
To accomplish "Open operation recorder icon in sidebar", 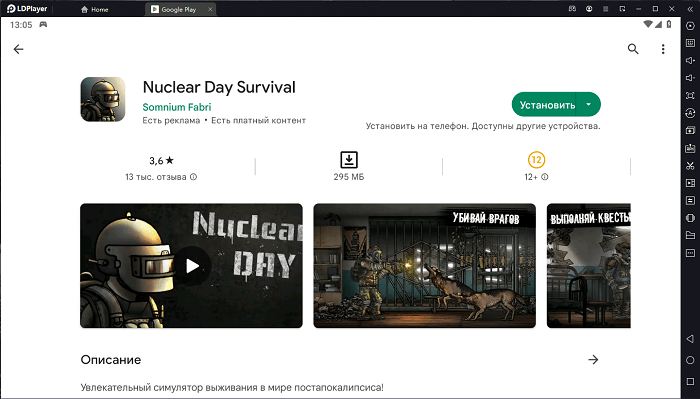I will tap(690, 200).
